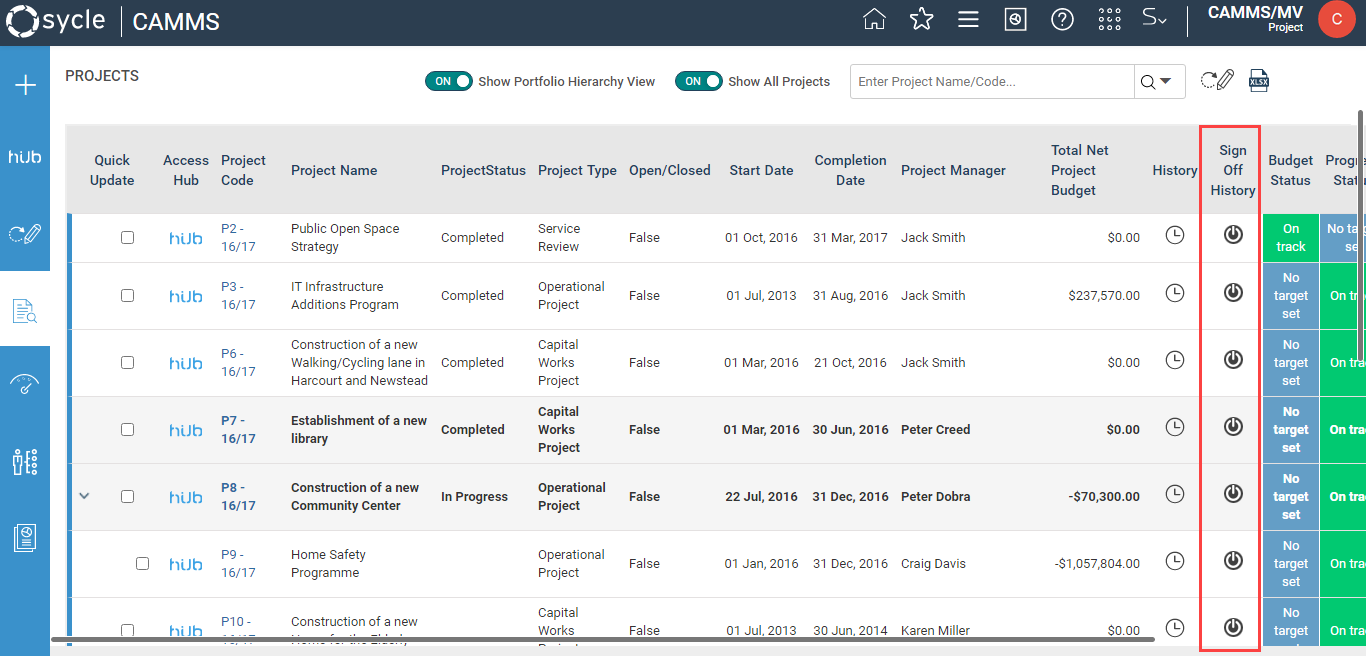The width and height of the screenshot is (1366, 656).
Task: Sort by Completion Date column header
Action: 850,170
